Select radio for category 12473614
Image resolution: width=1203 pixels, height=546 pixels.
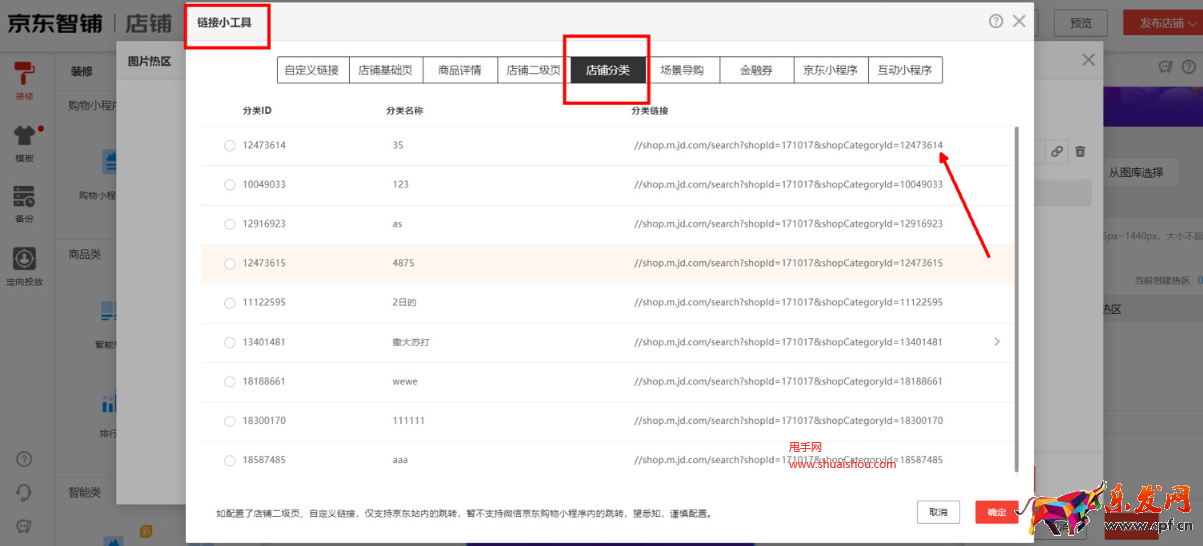click(229, 146)
